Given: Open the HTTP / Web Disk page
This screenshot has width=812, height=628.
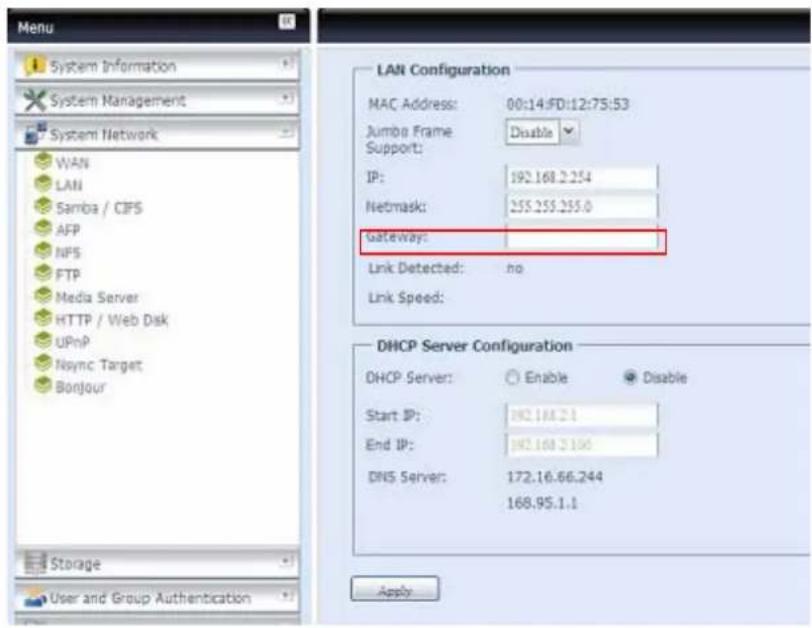Looking at the screenshot, I should (112, 320).
